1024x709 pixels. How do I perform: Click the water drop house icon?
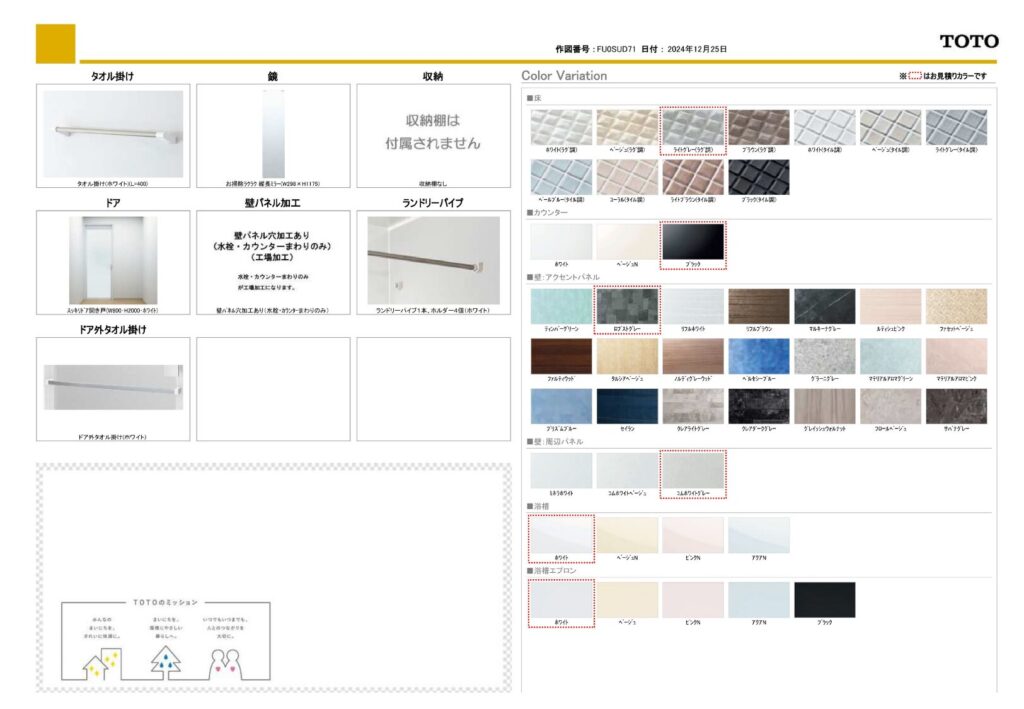tap(165, 662)
